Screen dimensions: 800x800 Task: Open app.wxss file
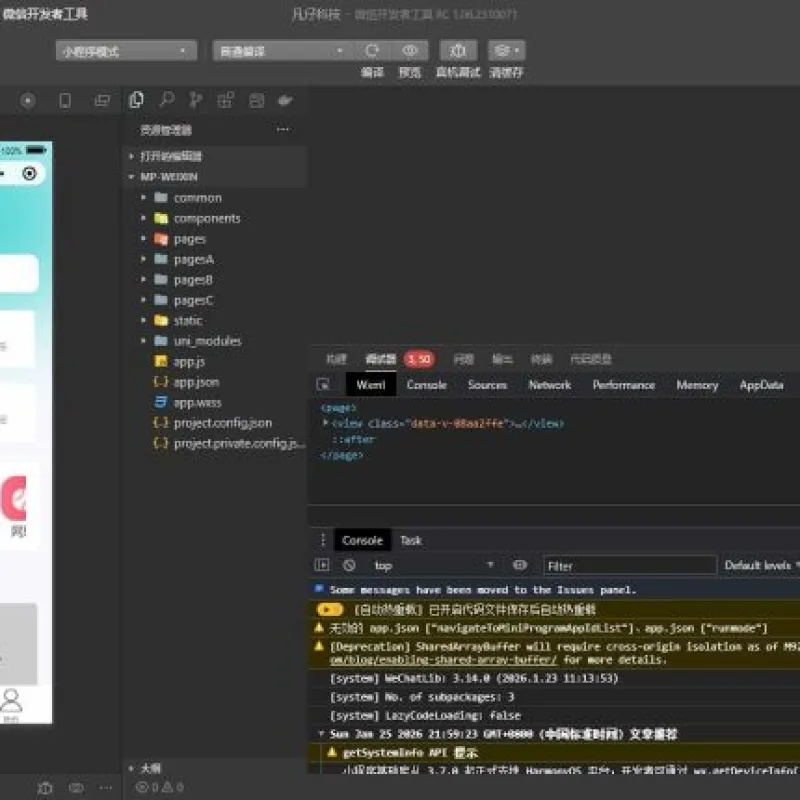197,402
